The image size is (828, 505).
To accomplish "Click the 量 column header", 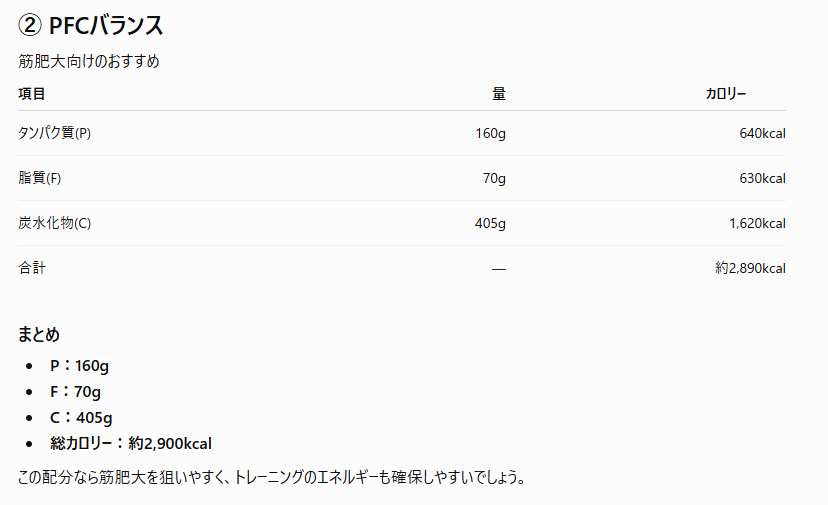I will (499, 93).
